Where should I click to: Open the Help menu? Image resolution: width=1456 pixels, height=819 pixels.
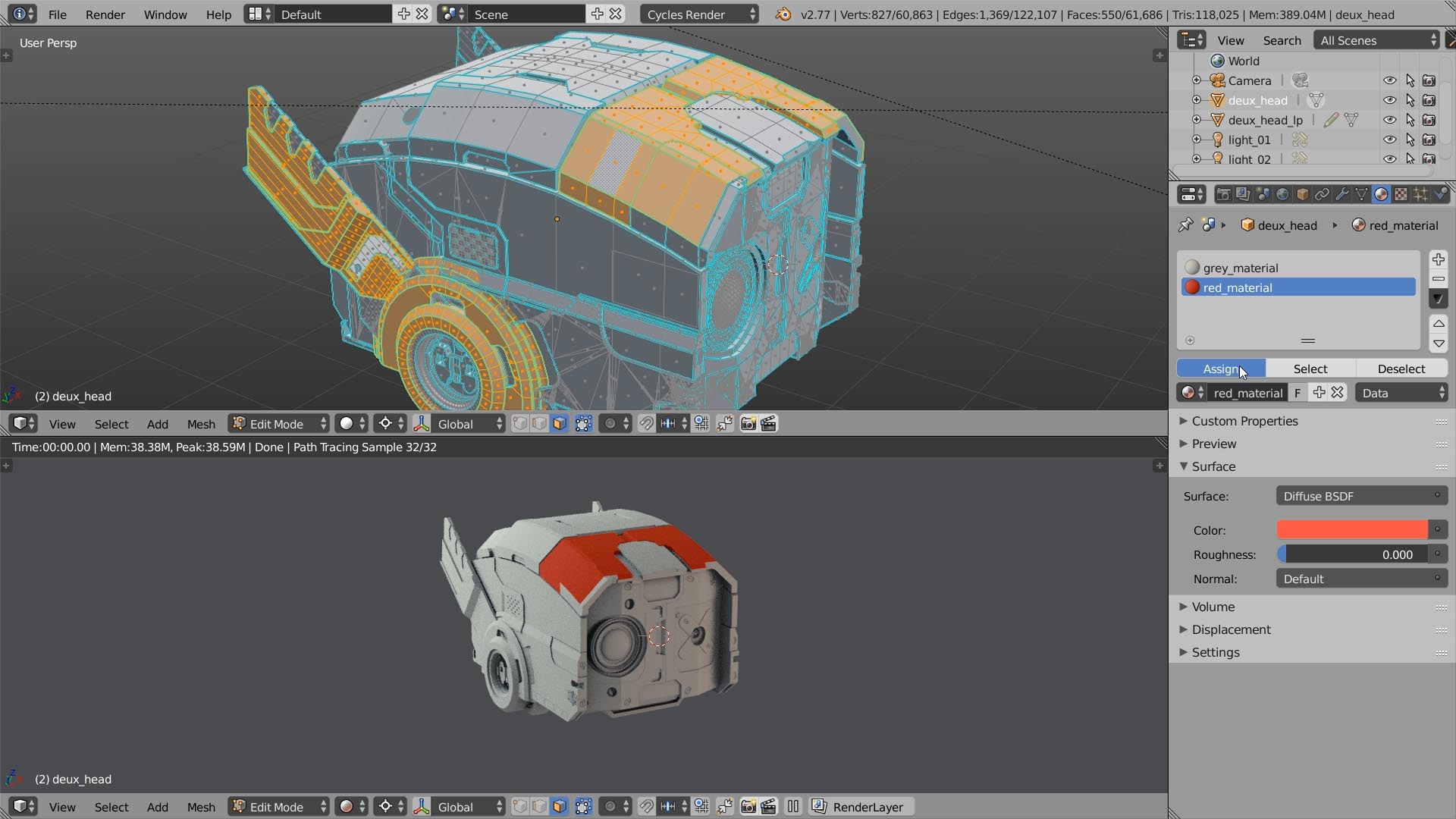(218, 14)
